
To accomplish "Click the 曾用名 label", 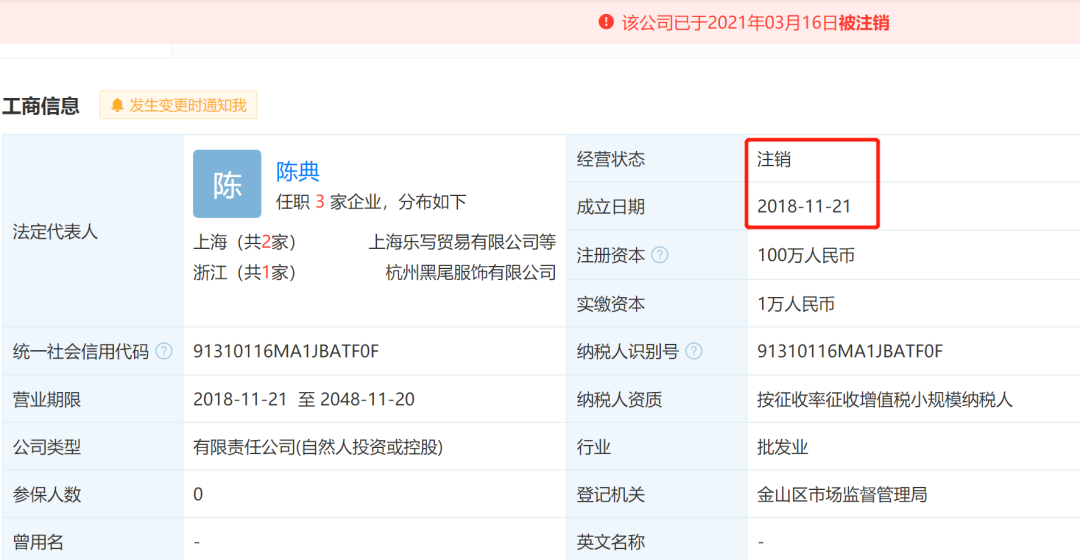I will pyautogui.click(x=38, y=542).
